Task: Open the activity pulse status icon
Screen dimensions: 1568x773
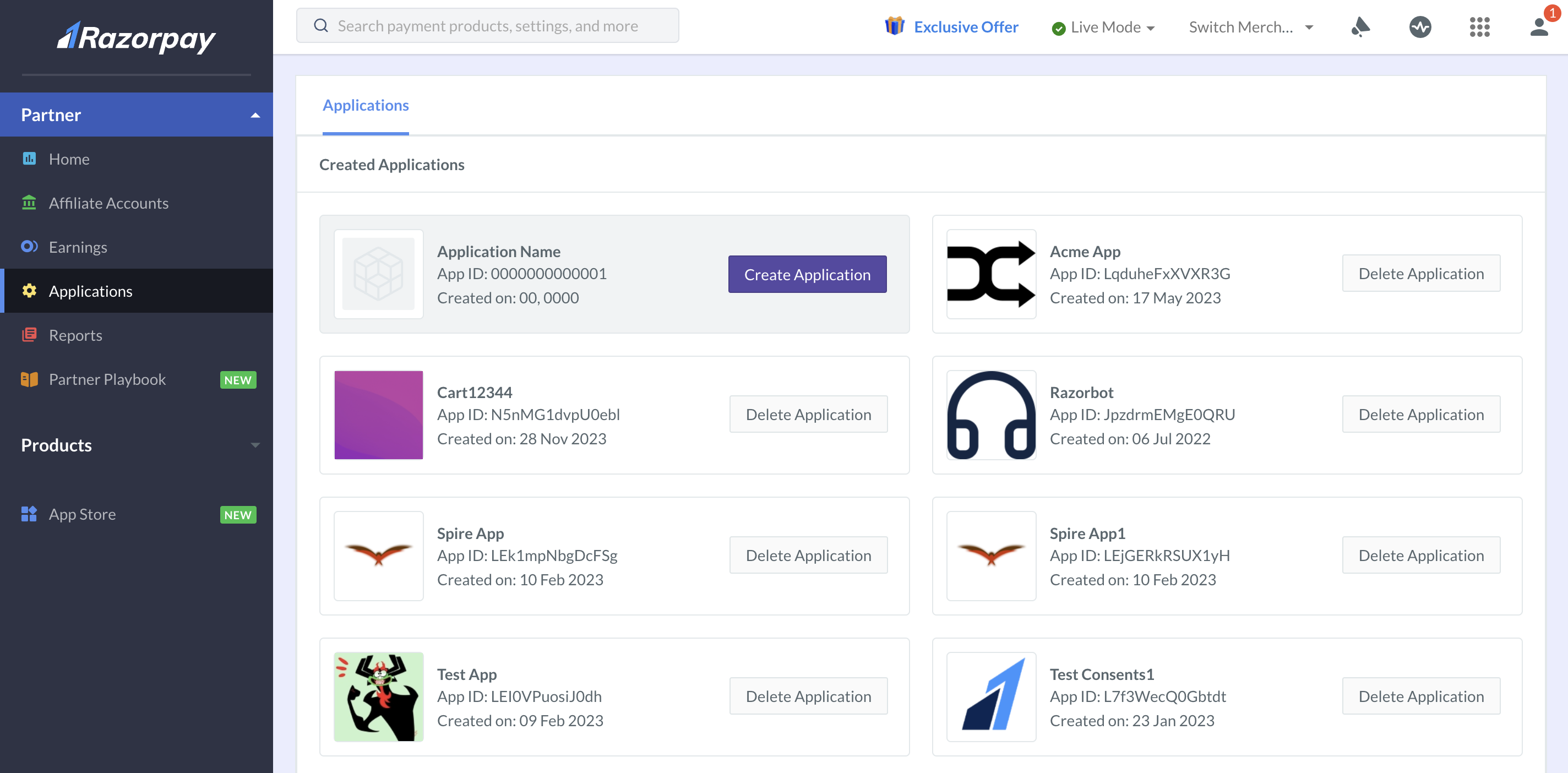Action: coord(1420,27)
